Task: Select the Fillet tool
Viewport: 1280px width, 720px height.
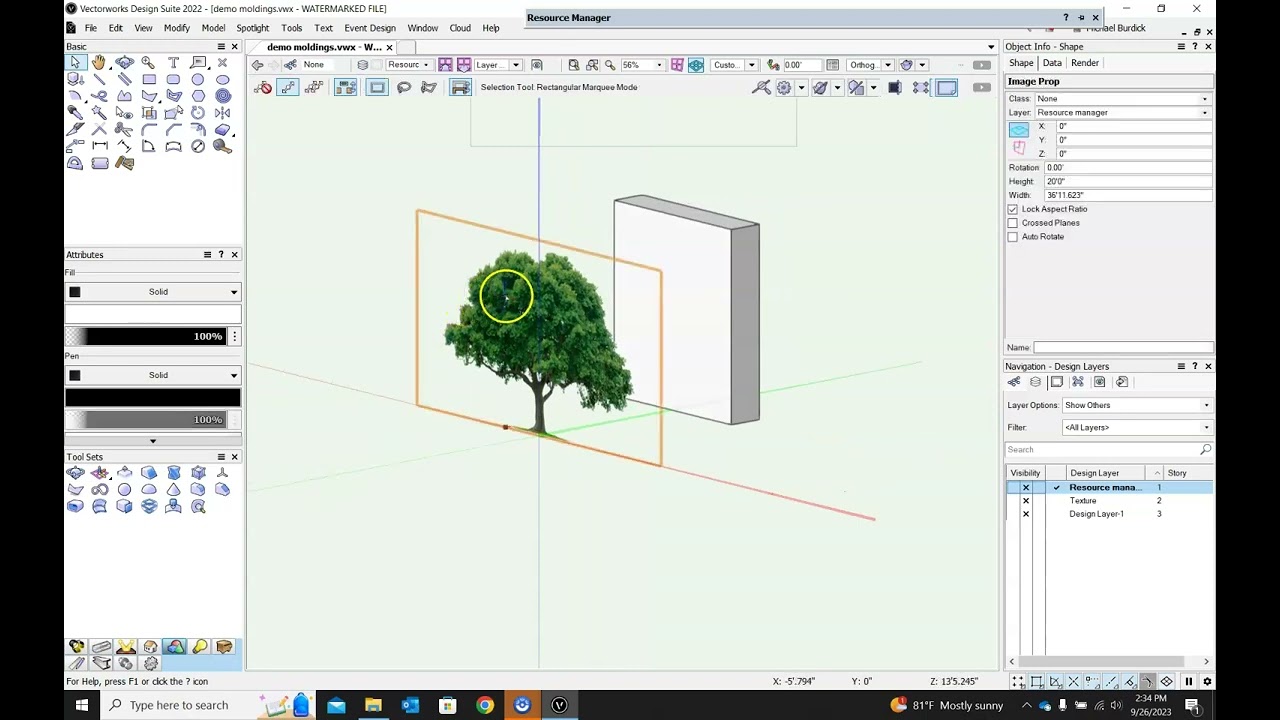Action: click(x=148, y=130)
